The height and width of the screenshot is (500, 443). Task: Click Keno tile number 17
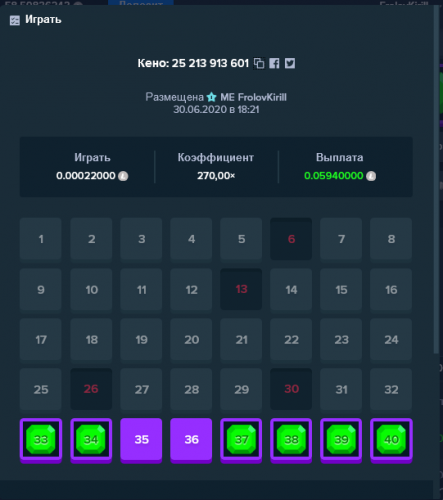tap(41, 339)
